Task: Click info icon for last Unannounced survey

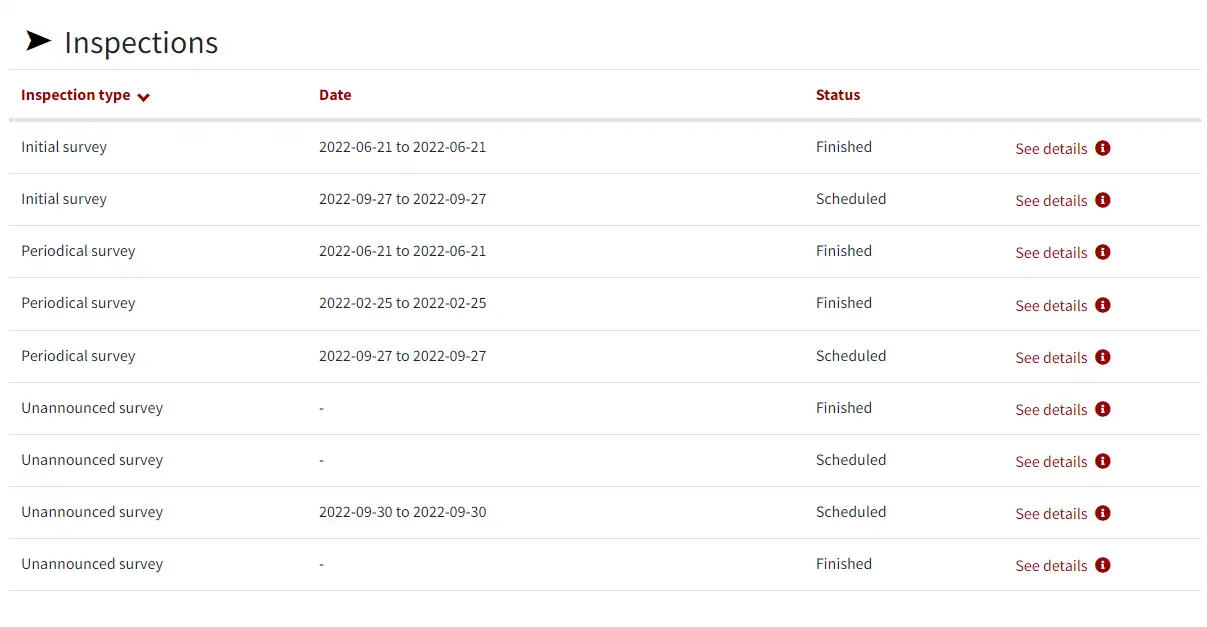Action: pos(1103,565)
